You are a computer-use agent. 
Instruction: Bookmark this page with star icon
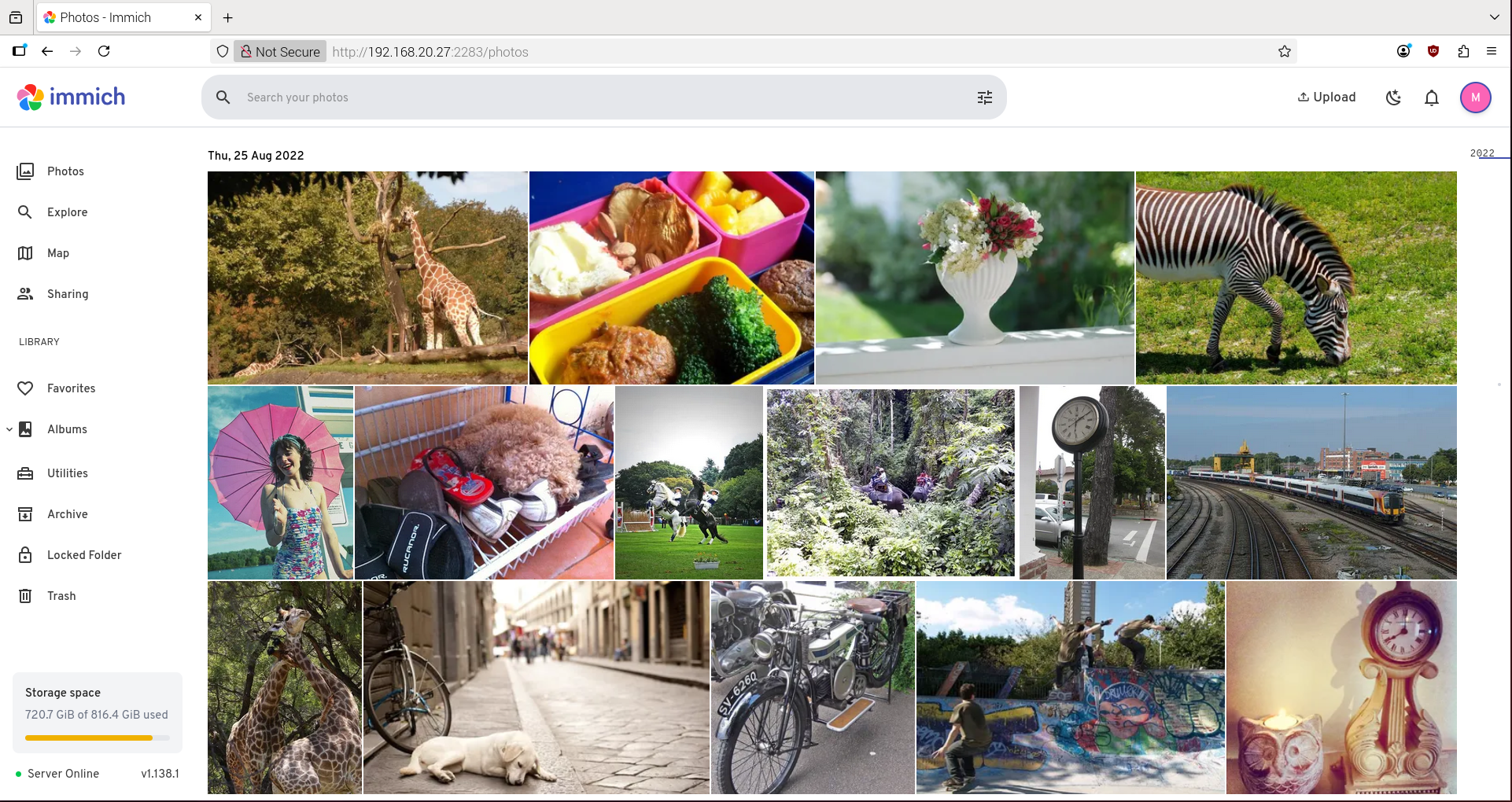(x=1284, y=52)
